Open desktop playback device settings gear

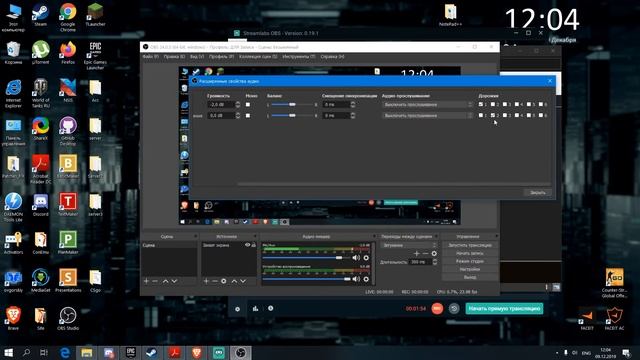(366, 279)
